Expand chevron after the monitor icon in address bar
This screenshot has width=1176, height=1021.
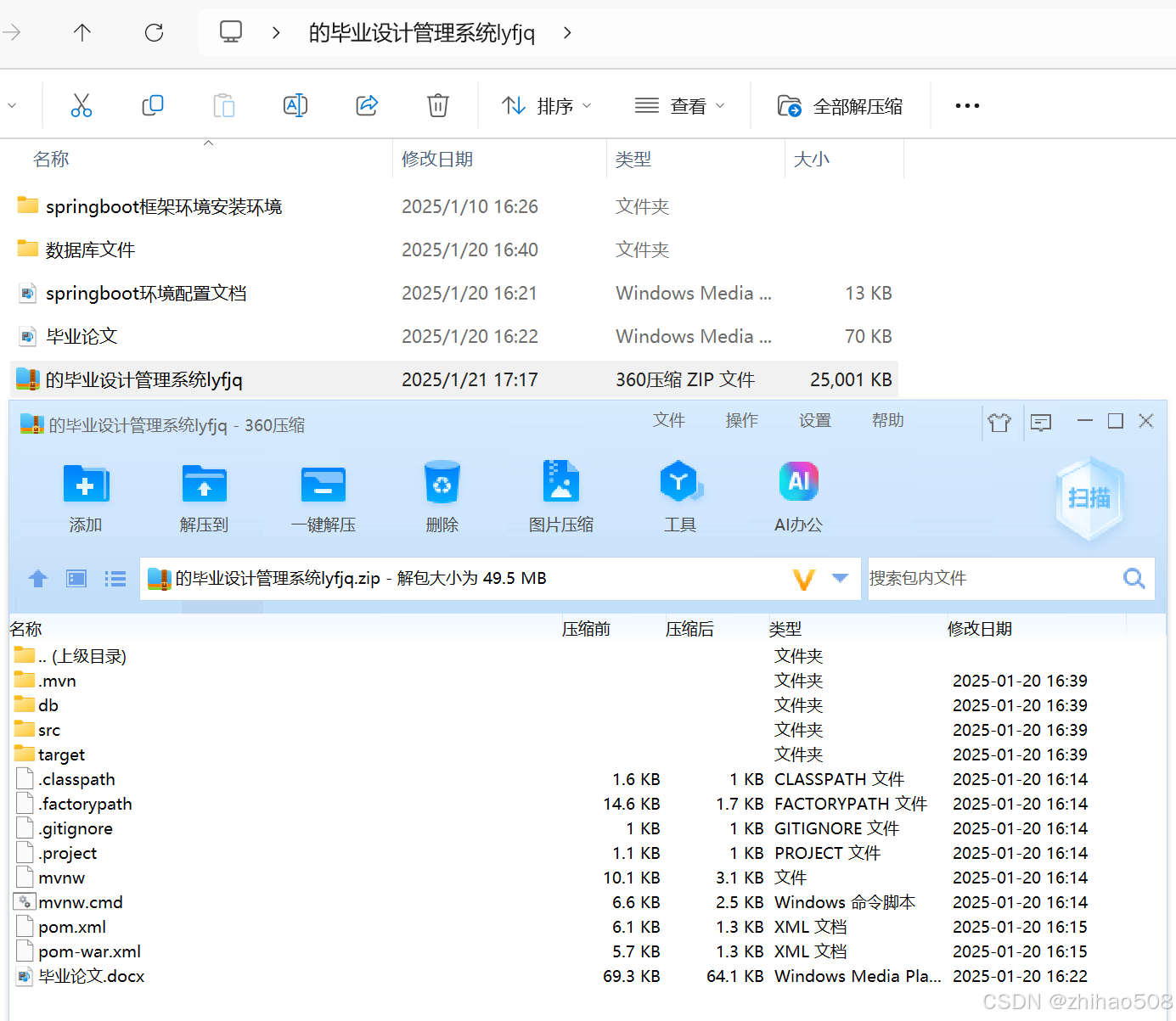point(276,33)
